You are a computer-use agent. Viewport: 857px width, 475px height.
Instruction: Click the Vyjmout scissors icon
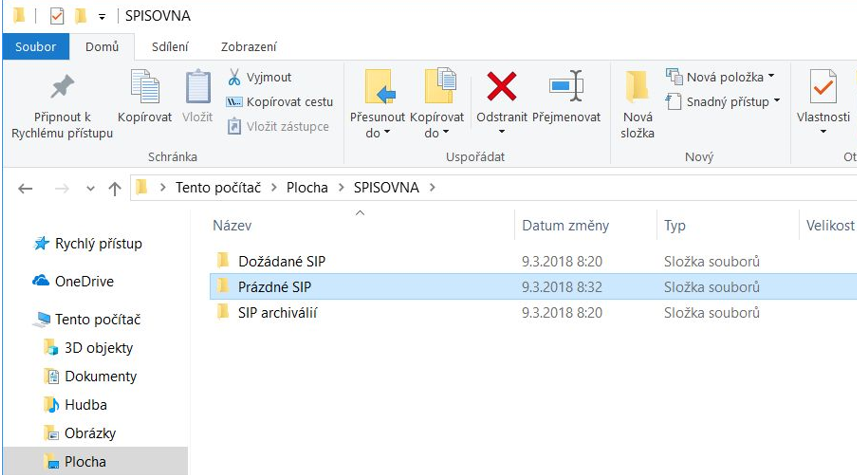tap(235, 77)
